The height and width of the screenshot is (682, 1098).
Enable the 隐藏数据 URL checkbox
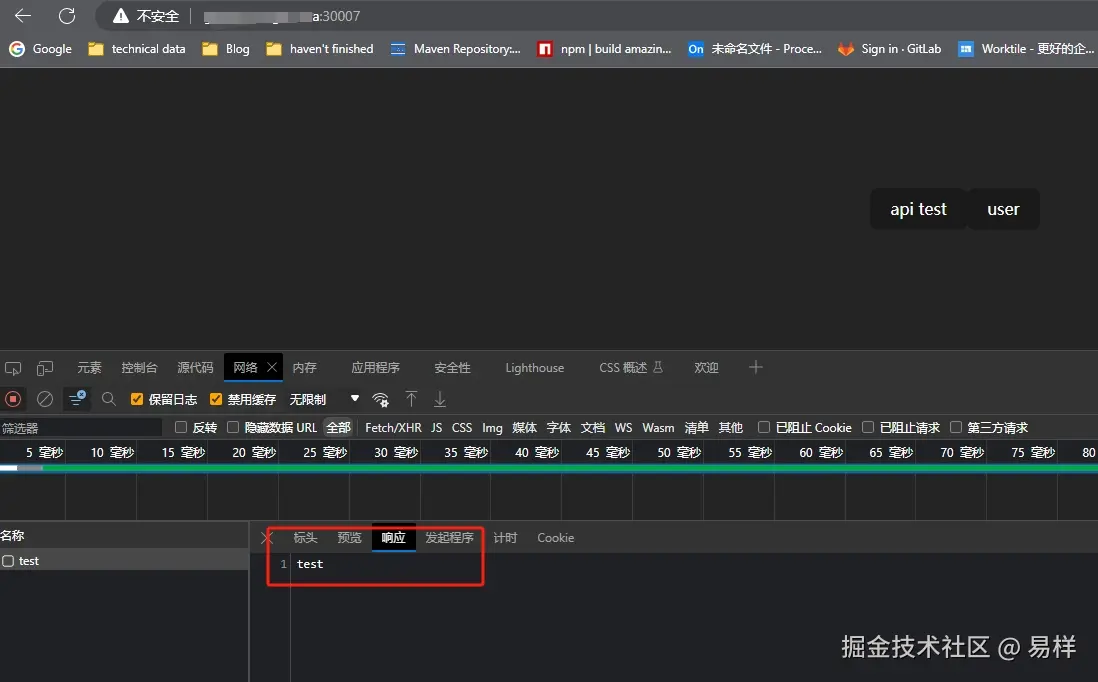[x=233, y=427]
